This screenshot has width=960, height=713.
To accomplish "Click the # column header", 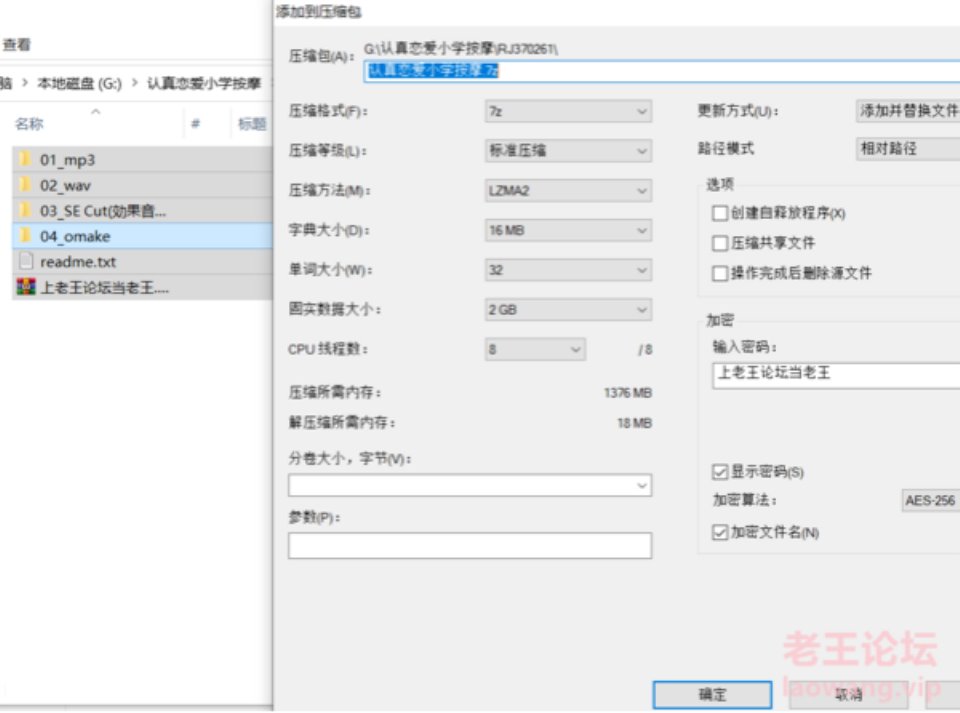I will click(x=195, y=124).
